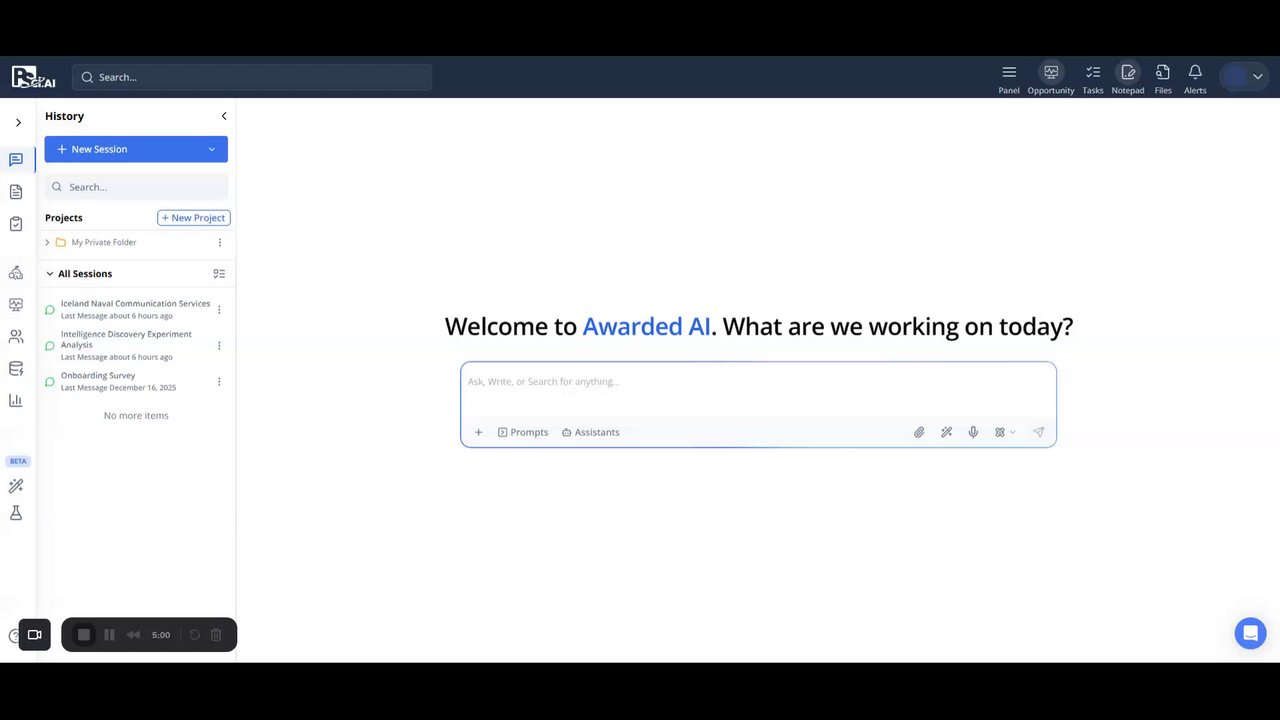Open the Tasks list
1280x720 pixels.
[1093, 79]
